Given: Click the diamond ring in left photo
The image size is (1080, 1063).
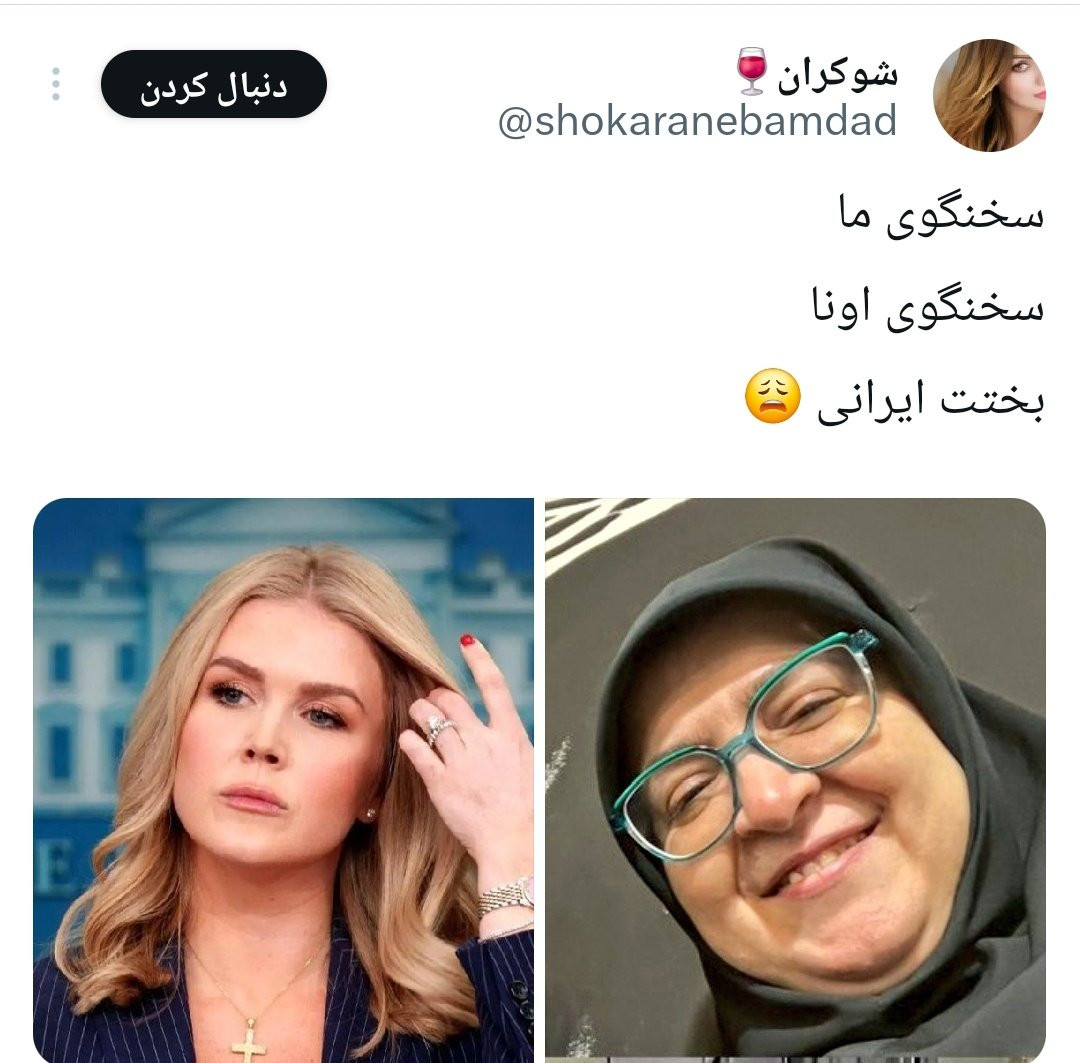Looking at the screenshot, I should [x=438, y=729].
